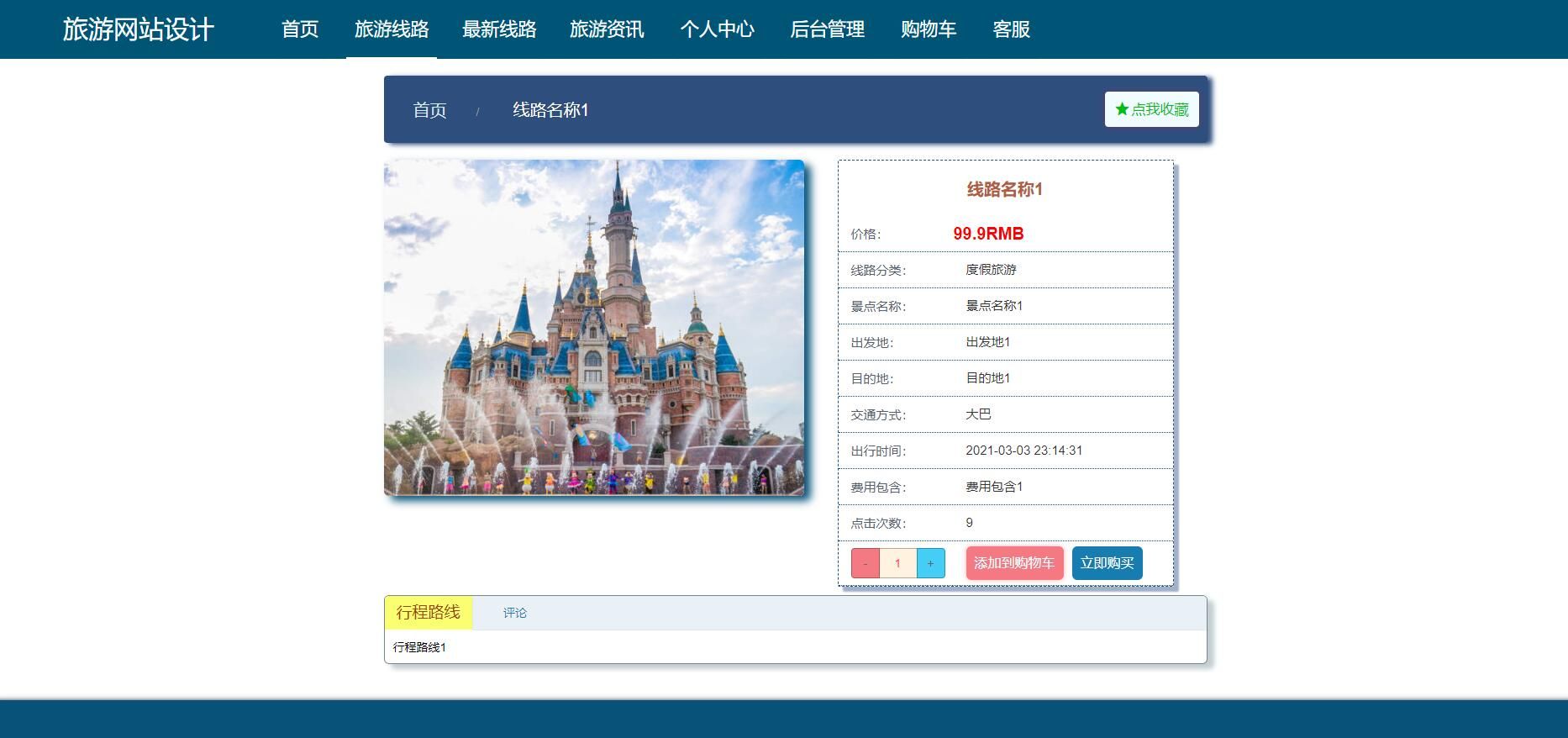Switch to the 评论 tab
1568x738 pixels.
click(x=515, y=613)
